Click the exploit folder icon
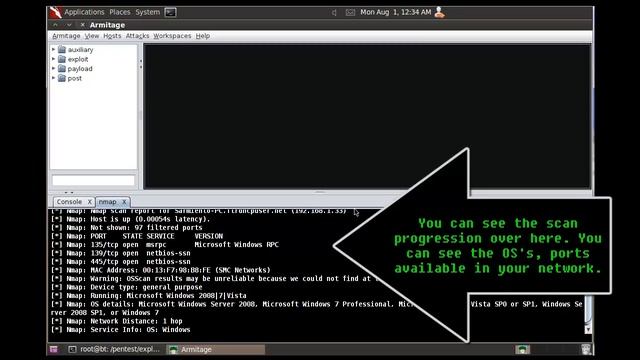 tap(62, 59)
